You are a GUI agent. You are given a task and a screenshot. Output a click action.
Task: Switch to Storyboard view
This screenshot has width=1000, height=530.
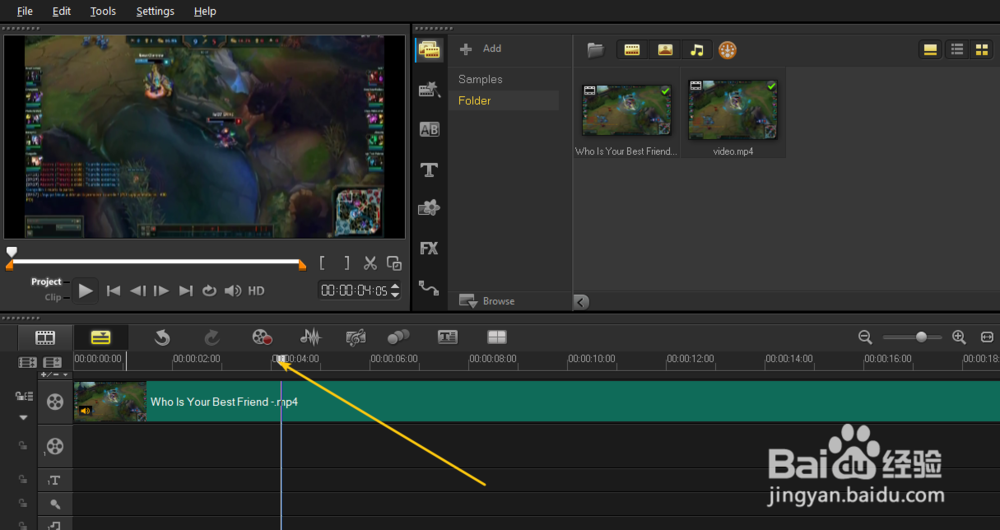[45, 337]
